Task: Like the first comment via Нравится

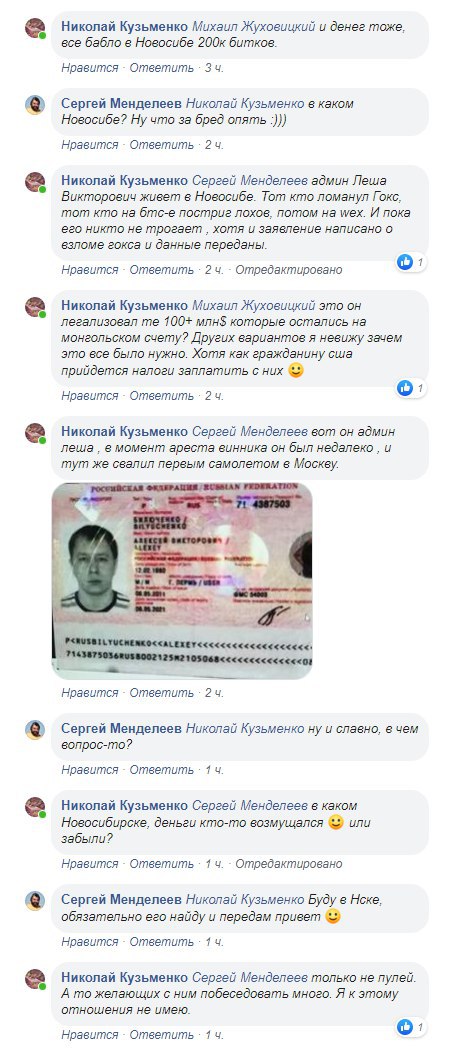Action: (x=90, y=68)
